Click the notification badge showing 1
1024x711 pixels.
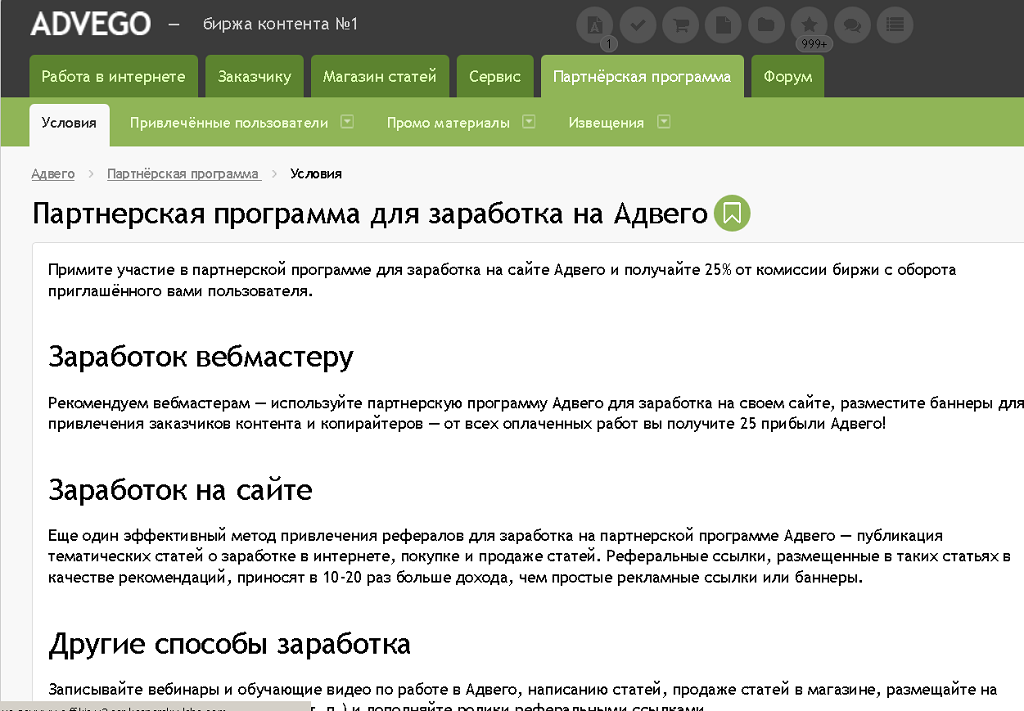(x=609, y=44)
